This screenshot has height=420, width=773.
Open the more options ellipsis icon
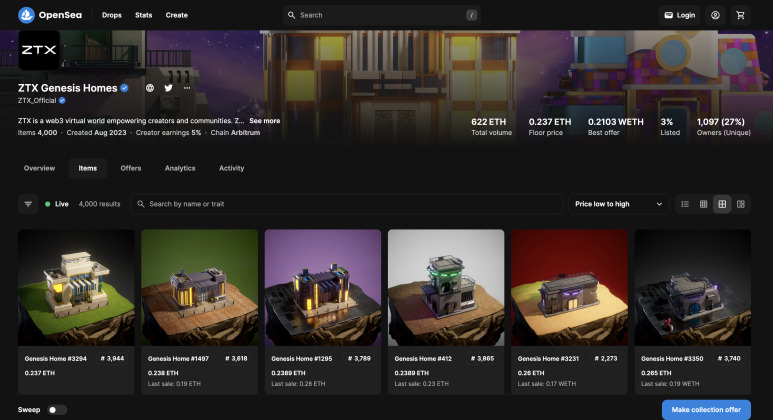187,88
